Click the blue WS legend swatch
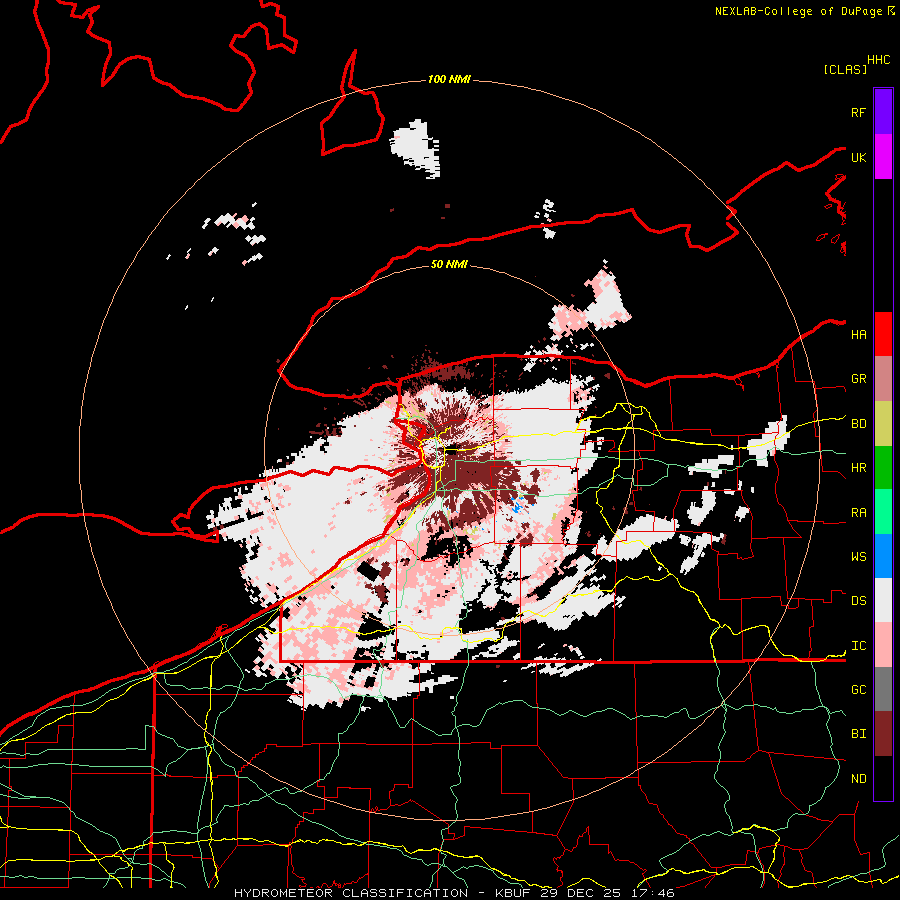 883,556
